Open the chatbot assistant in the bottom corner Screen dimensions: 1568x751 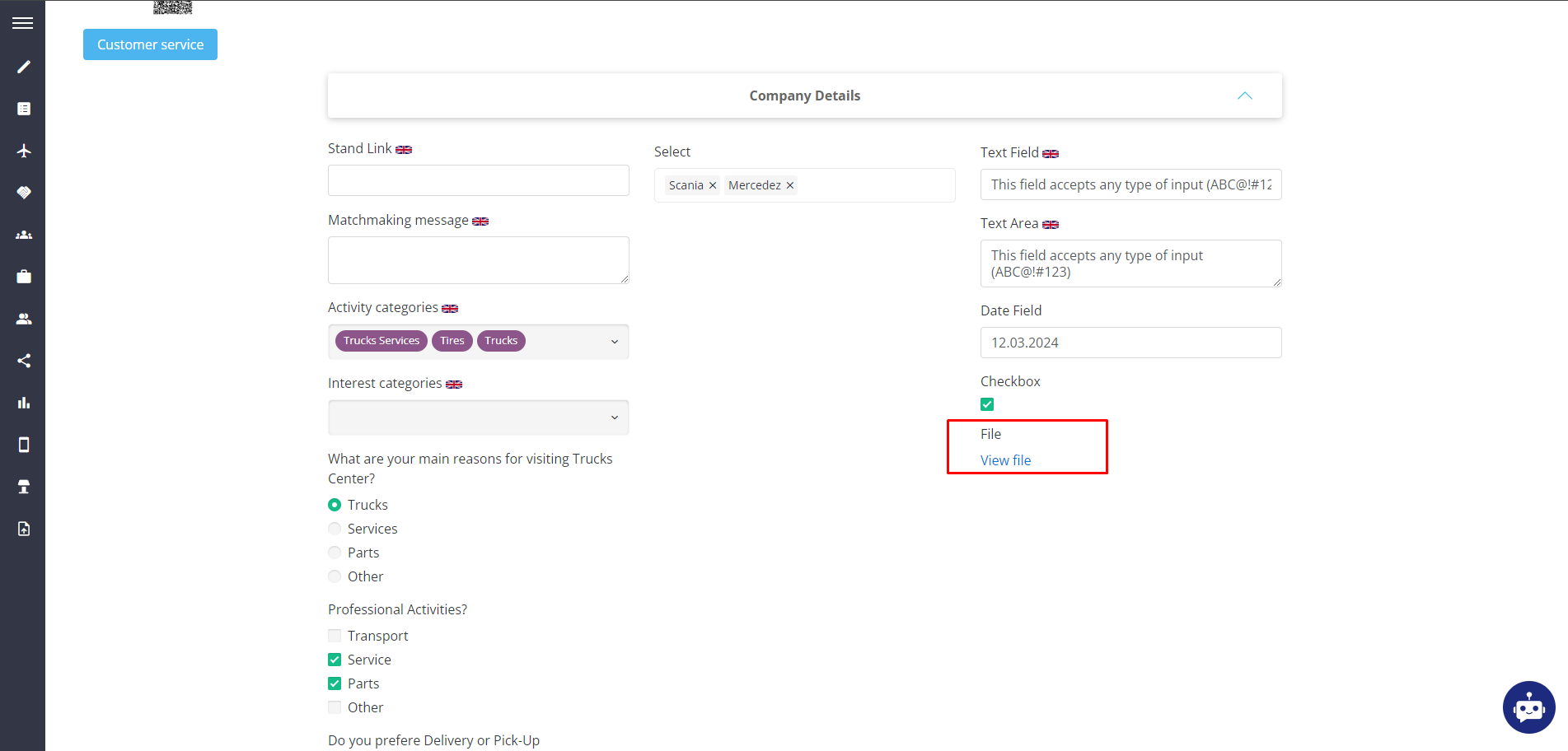tap(1528, 707)
